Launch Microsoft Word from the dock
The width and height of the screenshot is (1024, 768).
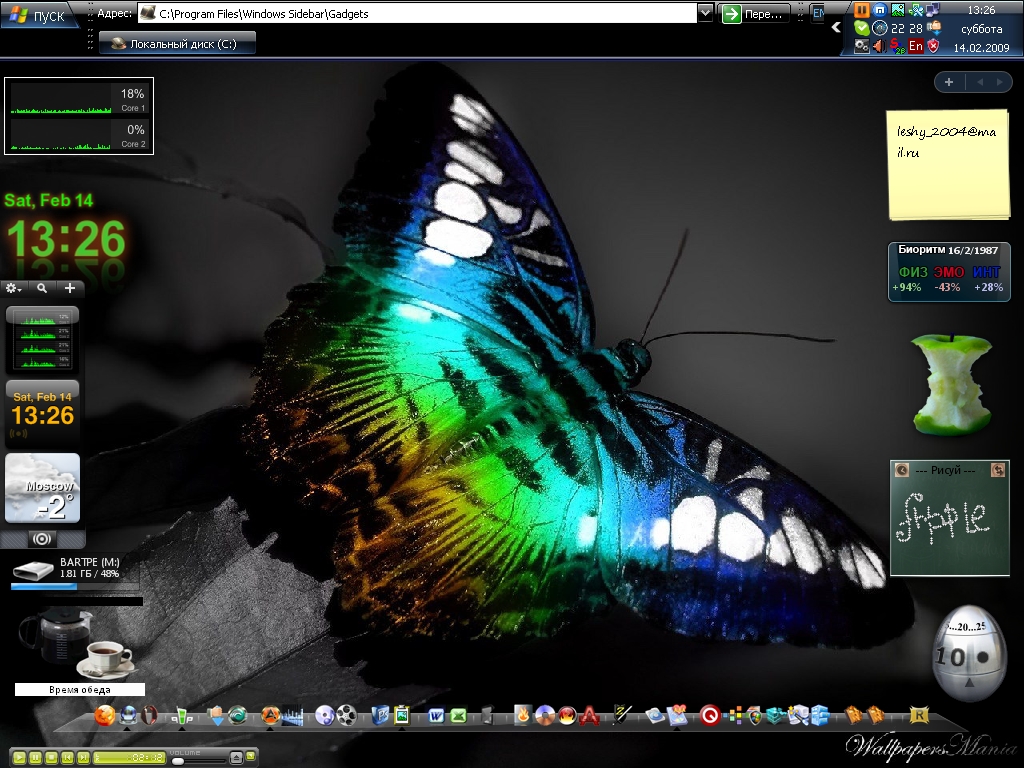point(437,715)
